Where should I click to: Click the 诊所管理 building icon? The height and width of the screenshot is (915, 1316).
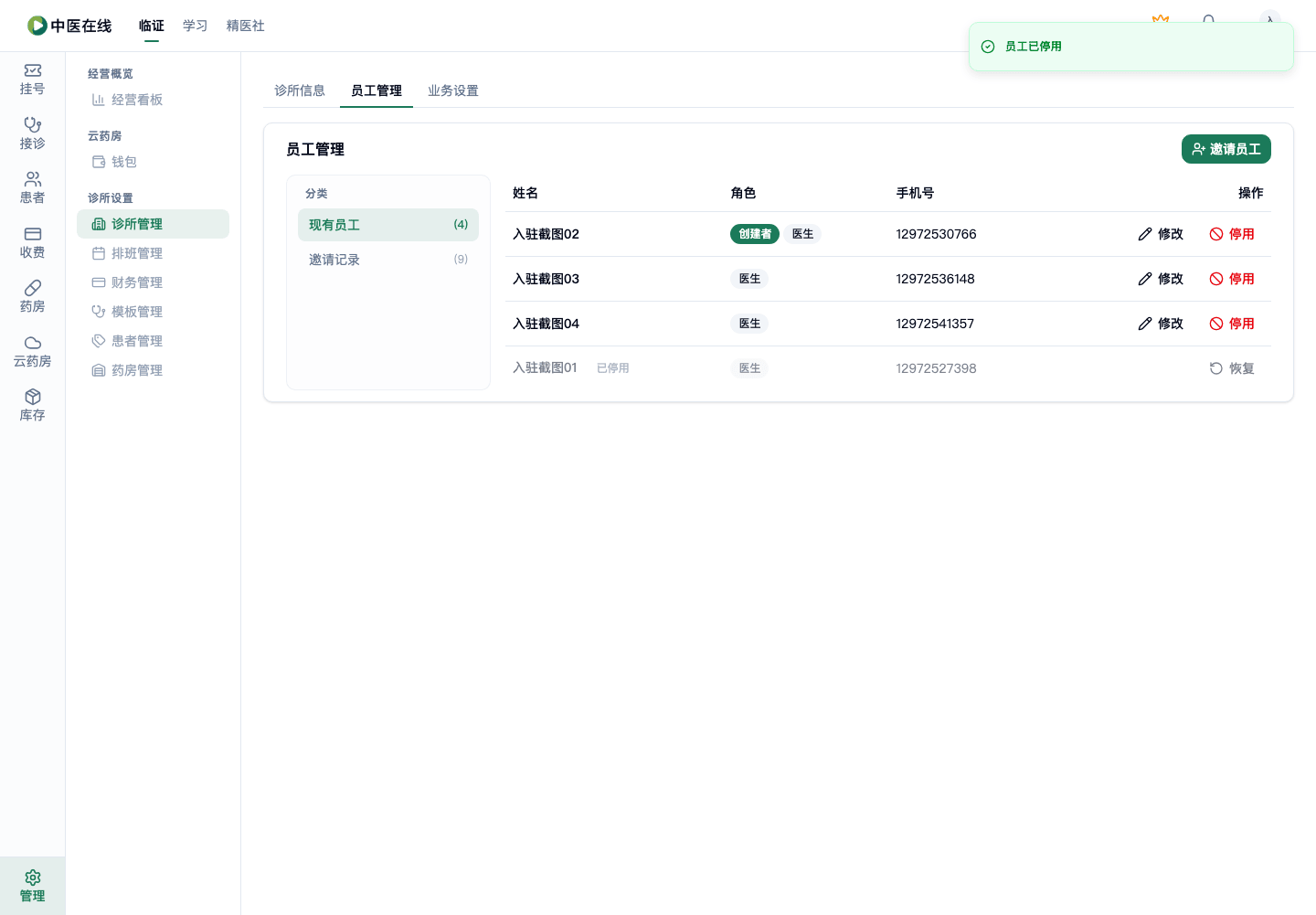tap(99, 224)
